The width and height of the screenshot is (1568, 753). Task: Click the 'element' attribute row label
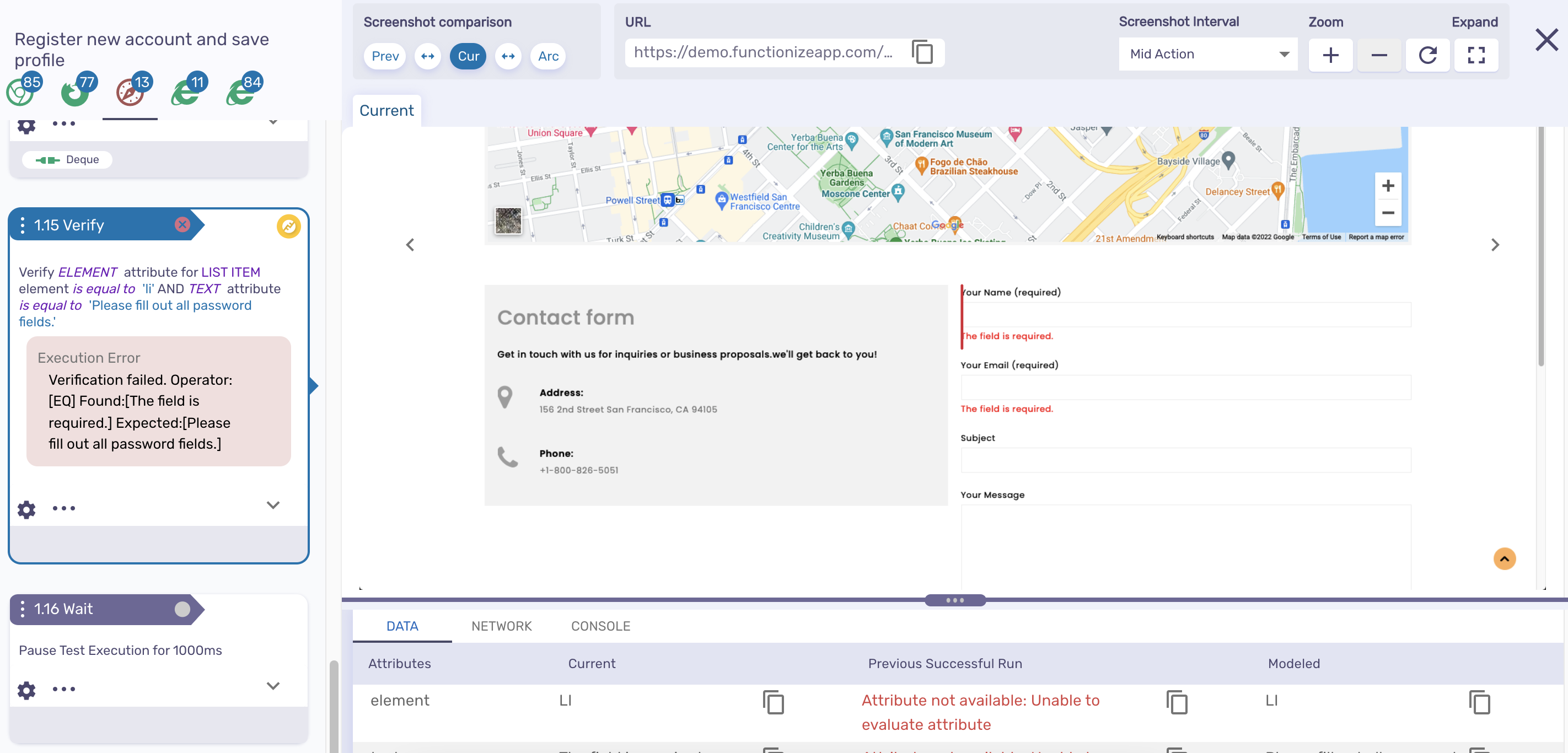click(399, 701)
